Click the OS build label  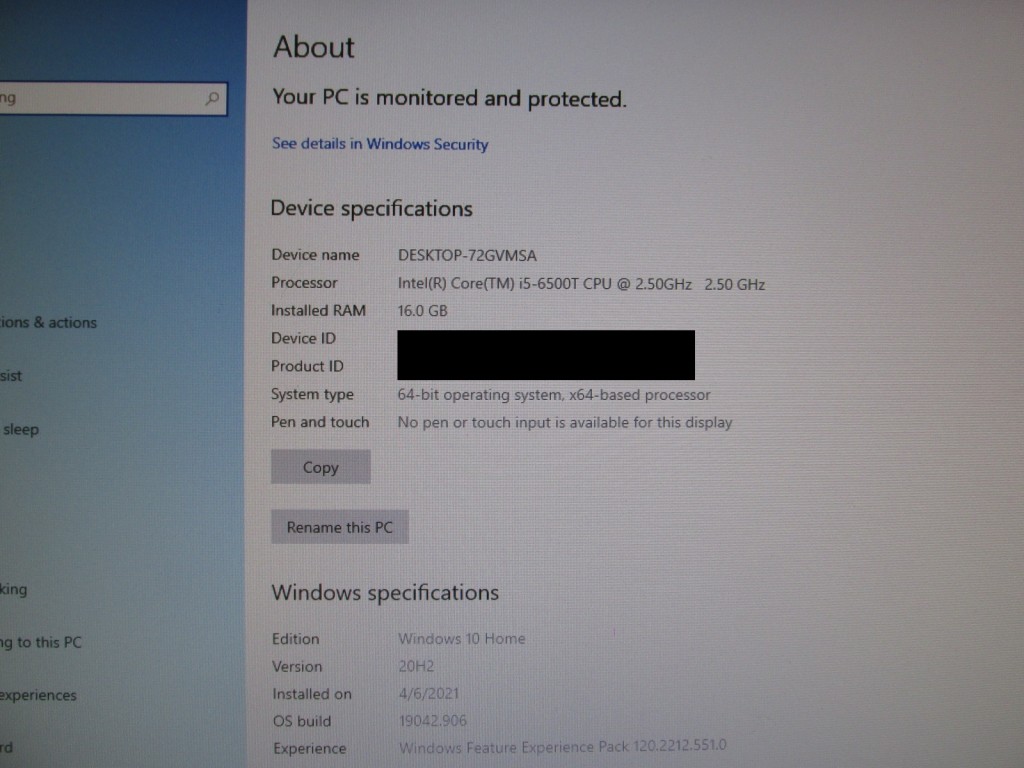point(302,721)
